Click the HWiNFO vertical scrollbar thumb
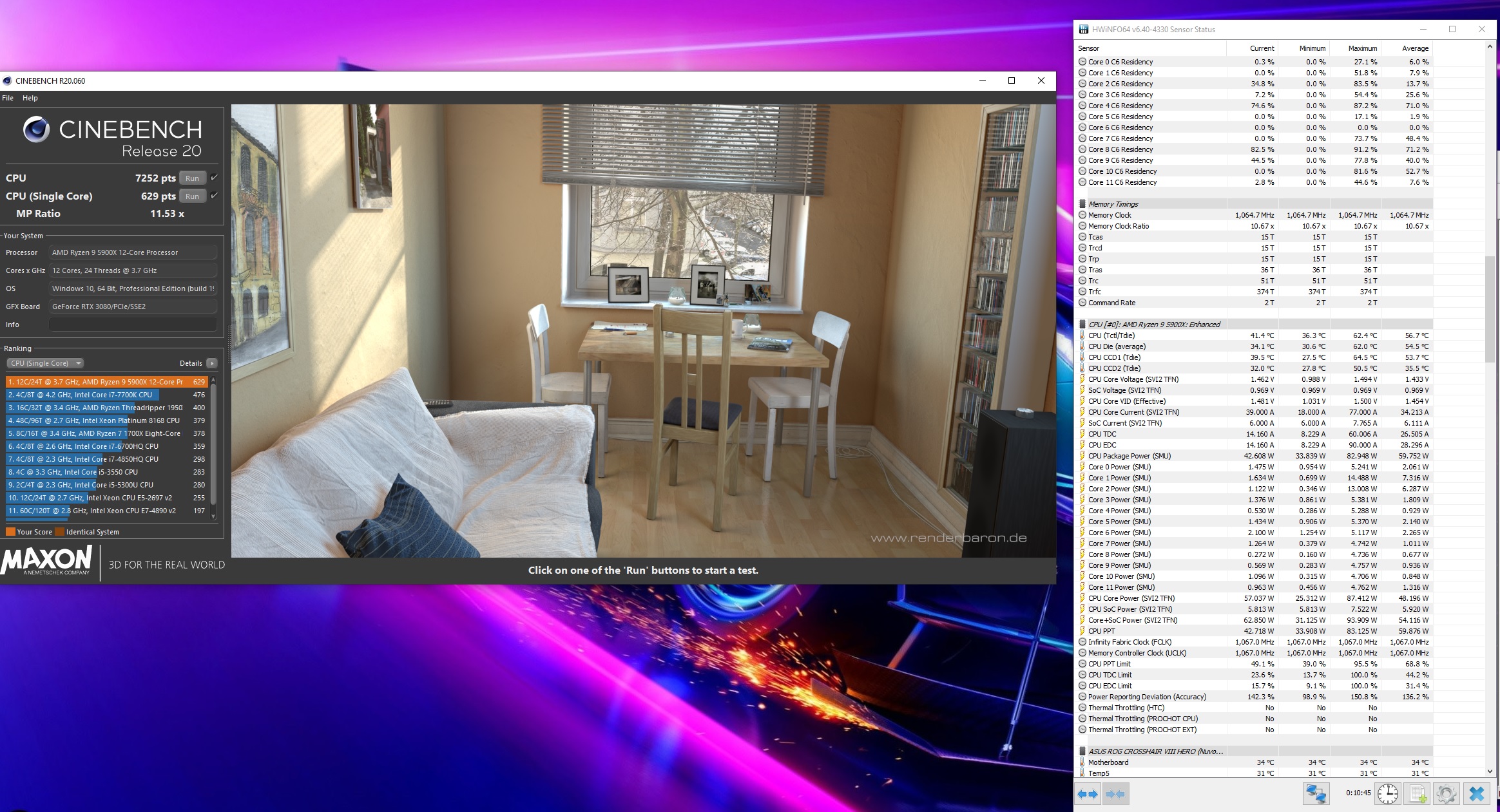1500x812 pixels. (1489, 309)
